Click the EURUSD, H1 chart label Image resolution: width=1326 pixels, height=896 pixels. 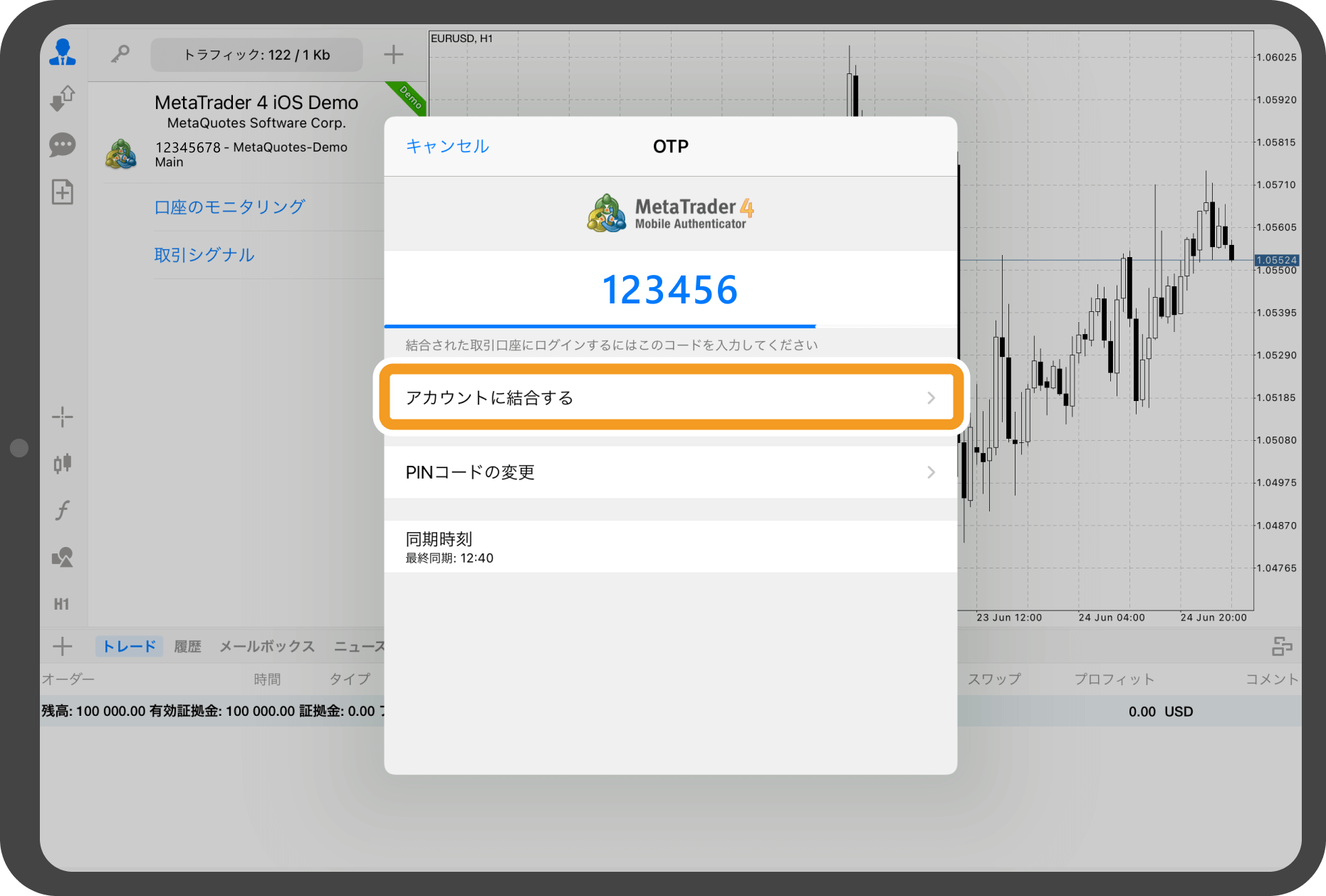[x=461, y=38]
